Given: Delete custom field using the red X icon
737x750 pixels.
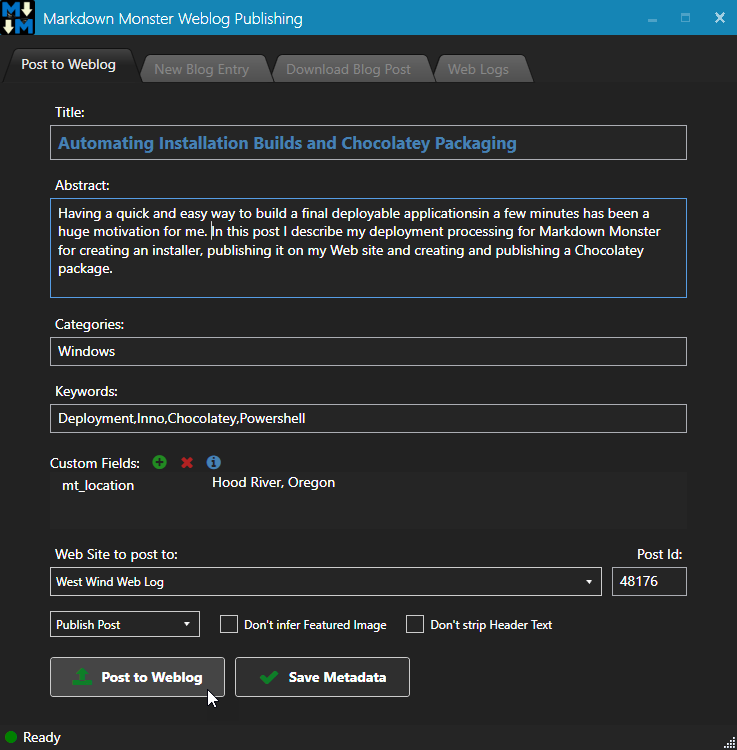Looking at the screenshot, I should tap(187, 463).
